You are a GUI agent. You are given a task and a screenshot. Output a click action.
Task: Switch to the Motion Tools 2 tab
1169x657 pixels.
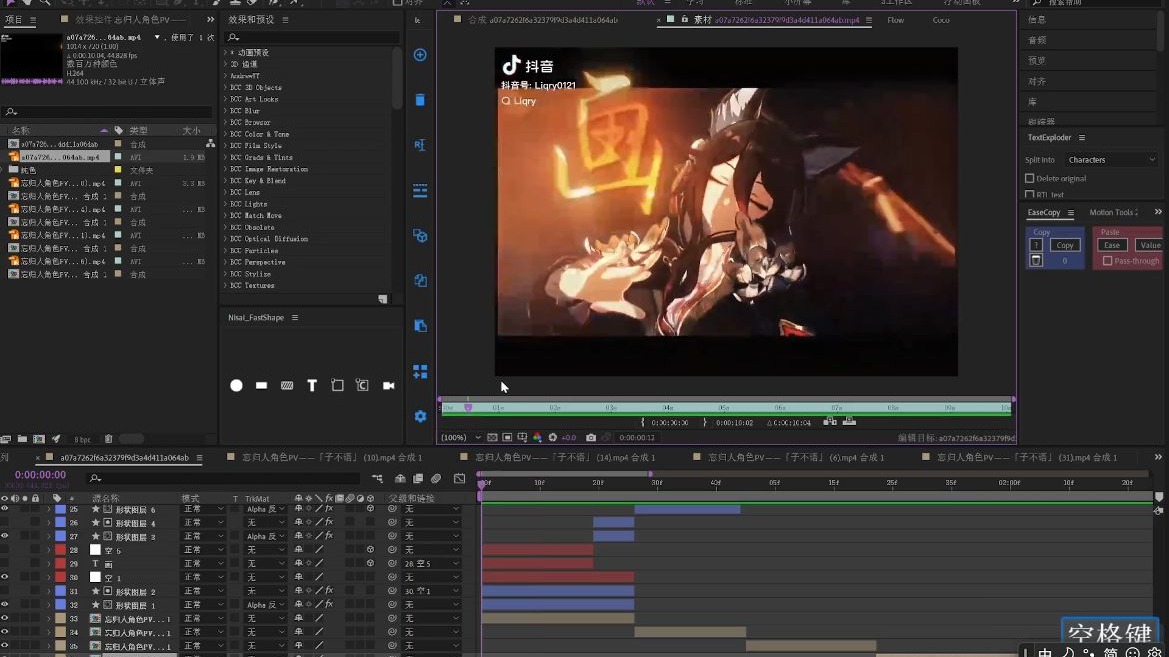point(1113,213)
